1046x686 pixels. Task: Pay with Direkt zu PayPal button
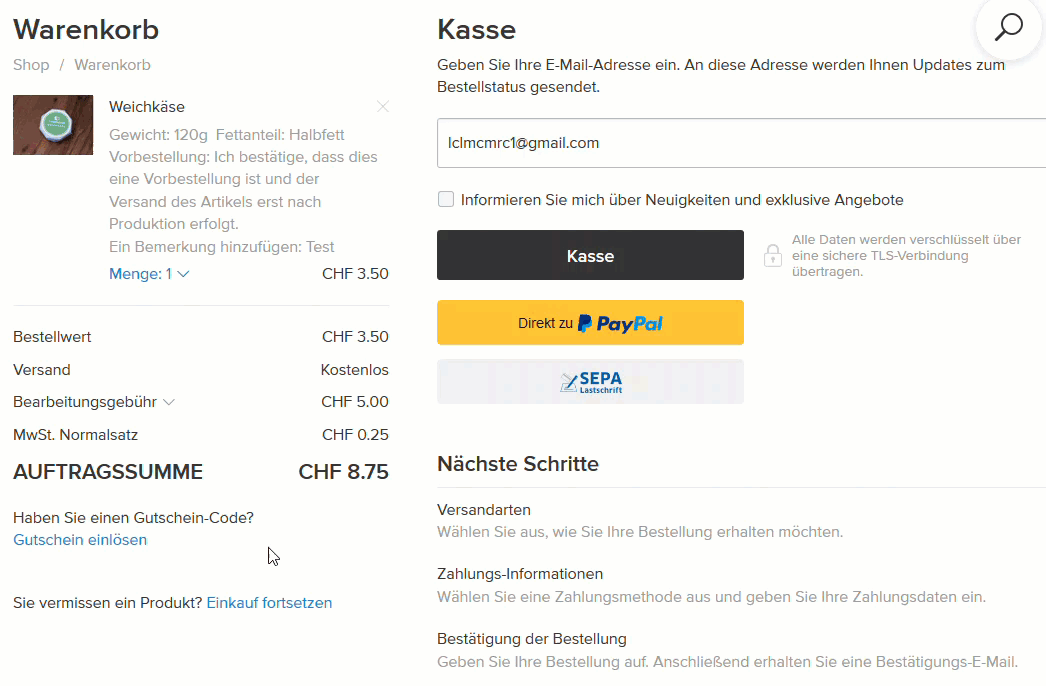click(590, 323)
